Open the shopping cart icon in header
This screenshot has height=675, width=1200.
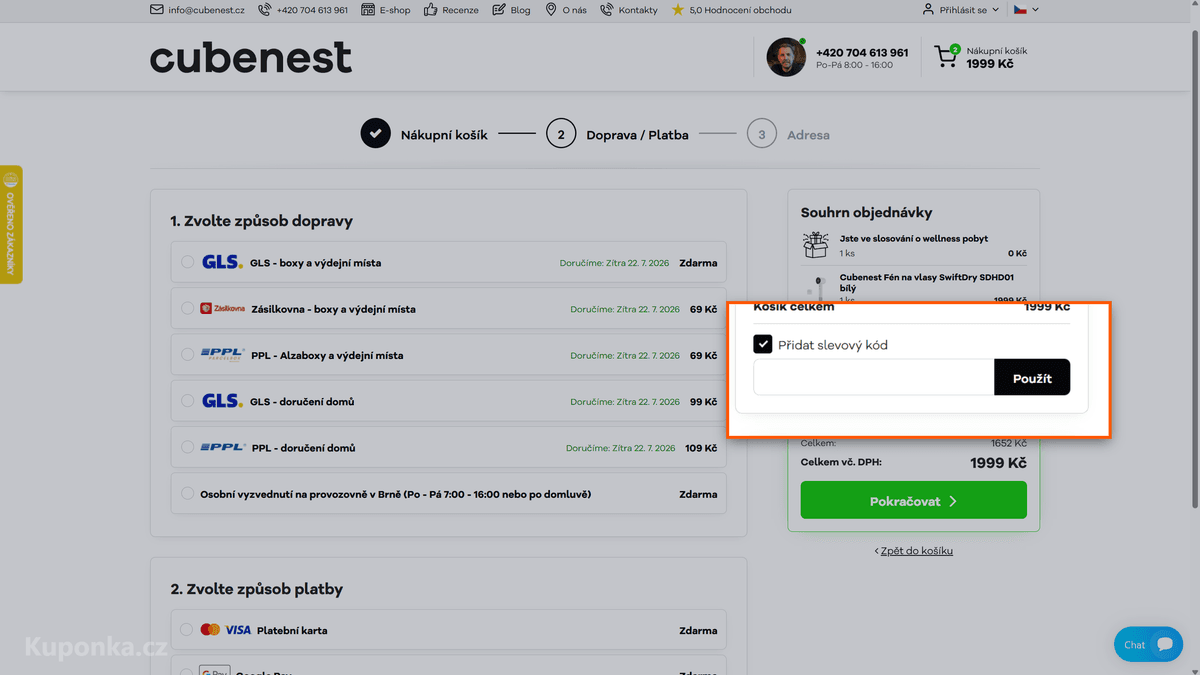click(x=946, y=56)
